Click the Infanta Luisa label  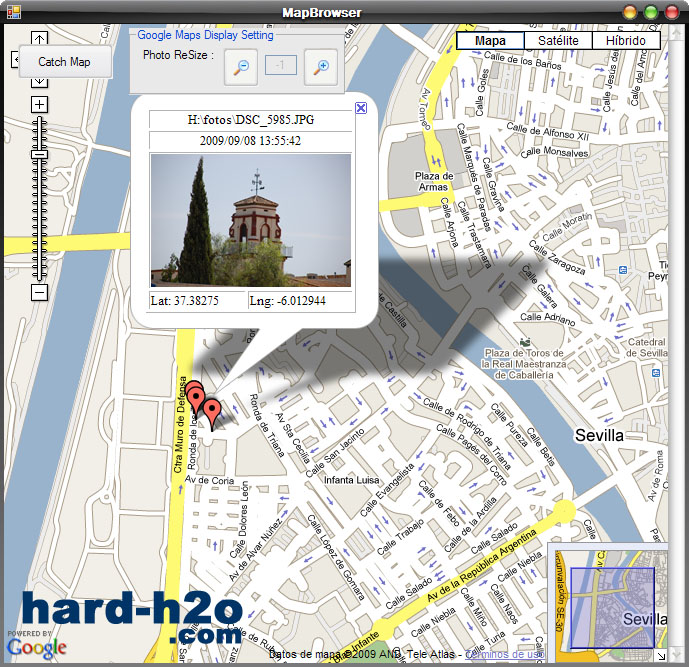(352, 480)
